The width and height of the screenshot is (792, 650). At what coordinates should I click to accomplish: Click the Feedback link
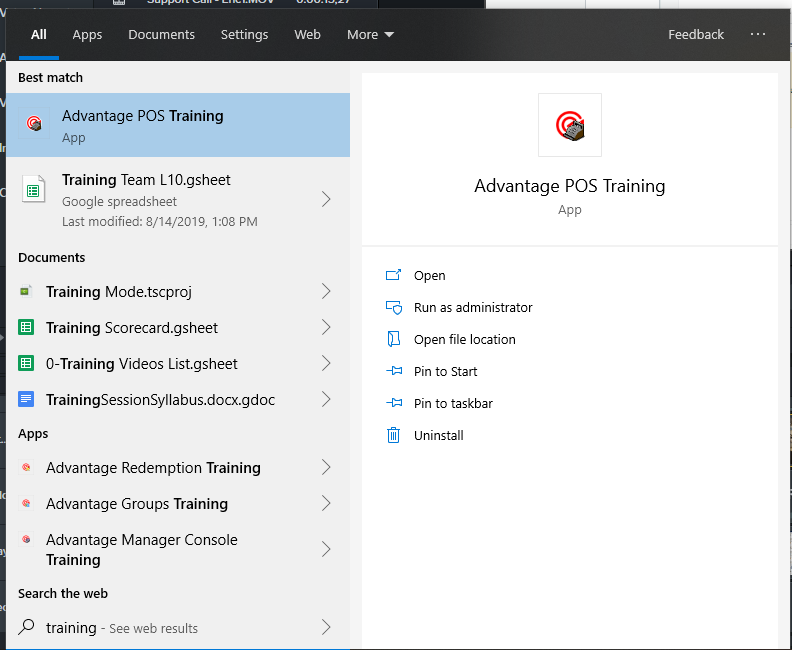[696, 34]
